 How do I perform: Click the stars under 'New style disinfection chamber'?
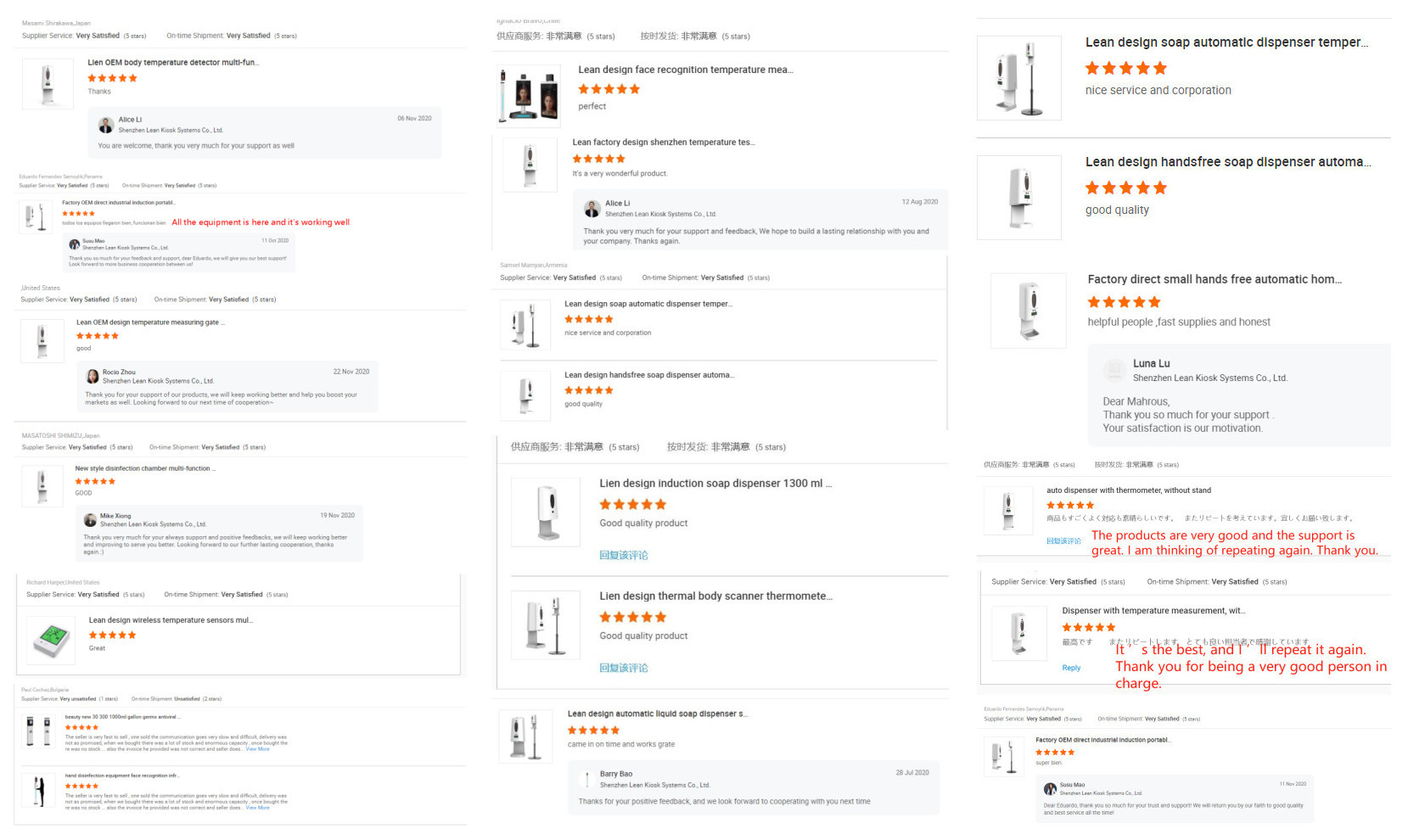click(95, 481)
